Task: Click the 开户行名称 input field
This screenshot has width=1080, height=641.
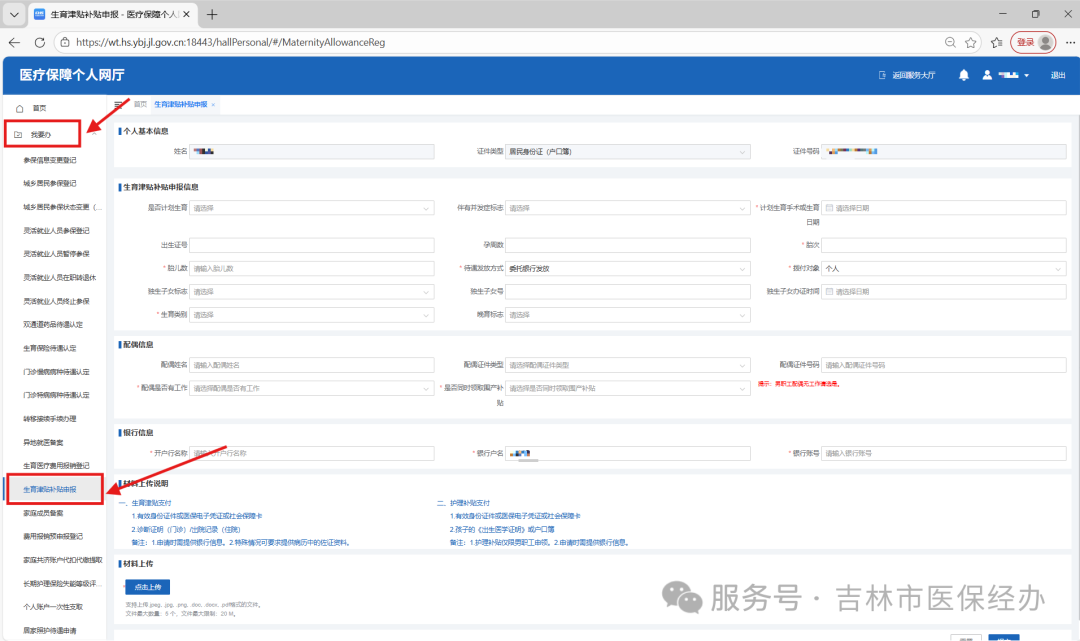Action: (x=311, y=453)
